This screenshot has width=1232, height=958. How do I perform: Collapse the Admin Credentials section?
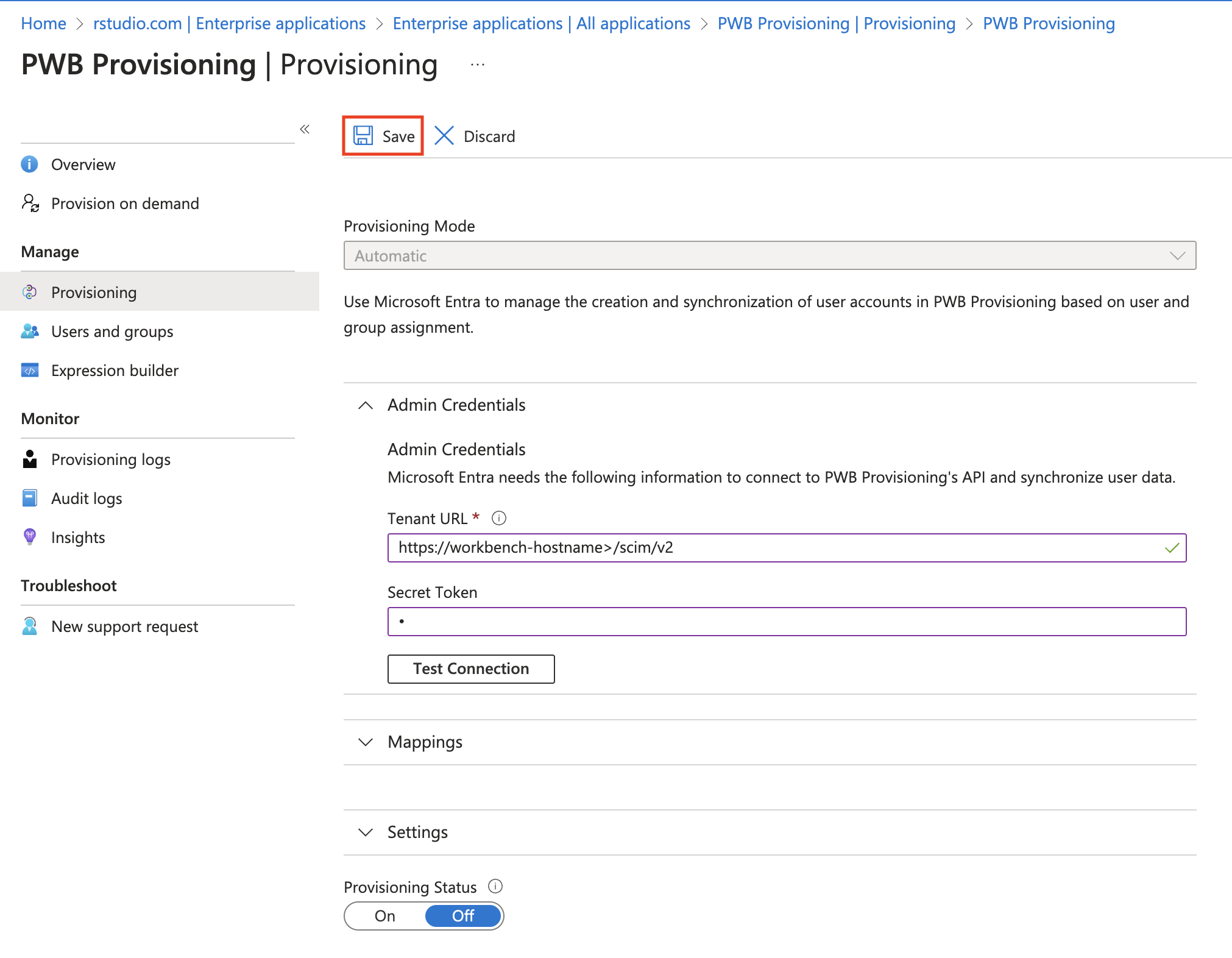tap(366, 405)
